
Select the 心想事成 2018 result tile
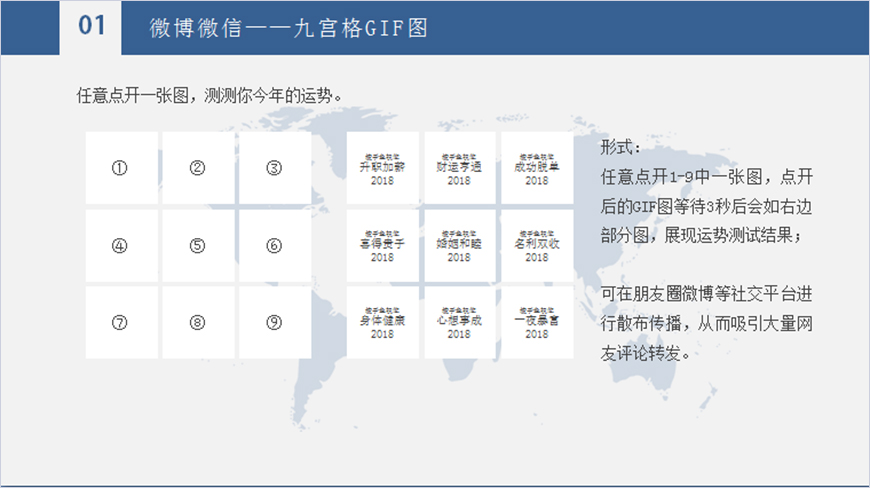tap(459, 322)
